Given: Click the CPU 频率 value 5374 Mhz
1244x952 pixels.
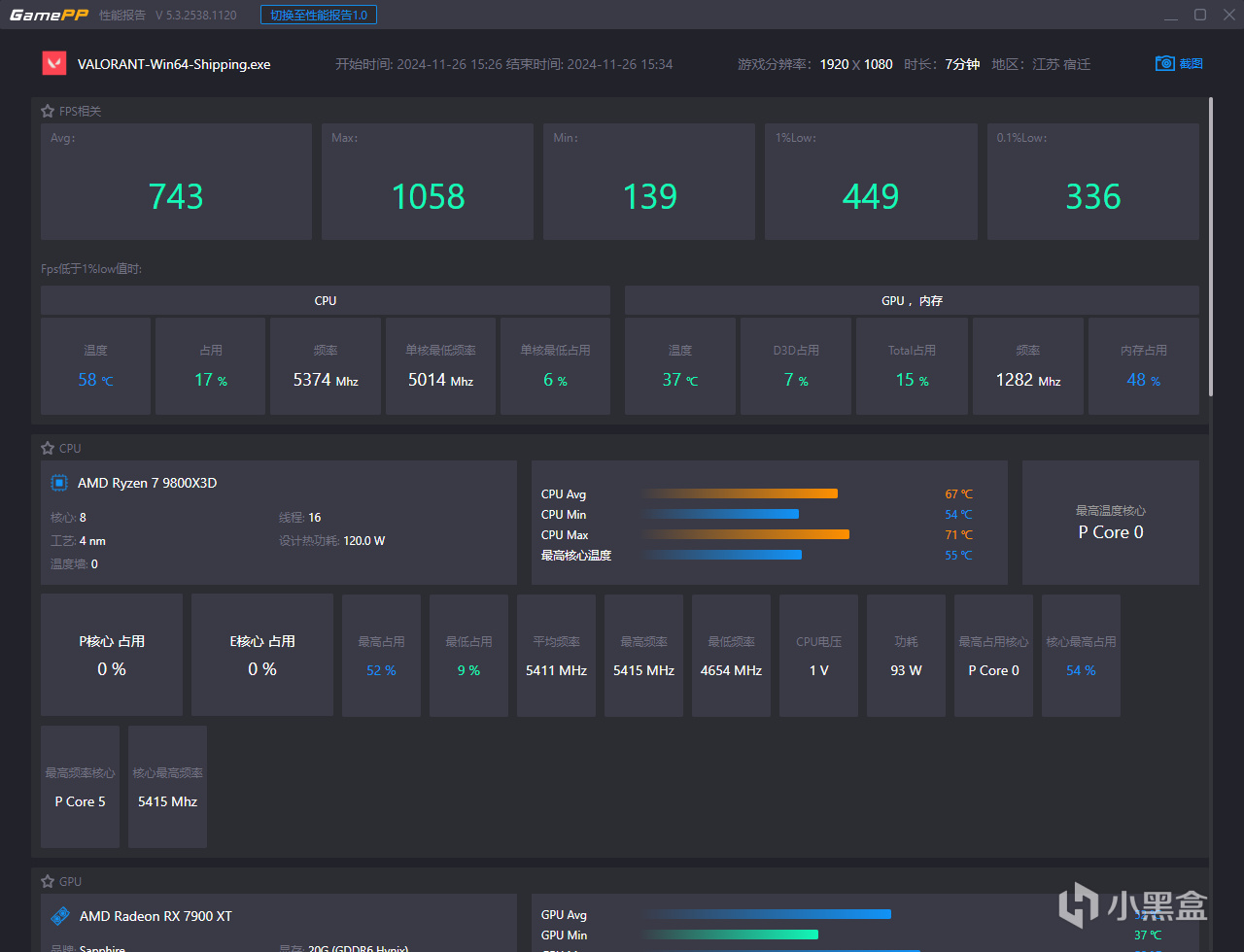Looking at the screenshot, I should (x=326, y=380).
